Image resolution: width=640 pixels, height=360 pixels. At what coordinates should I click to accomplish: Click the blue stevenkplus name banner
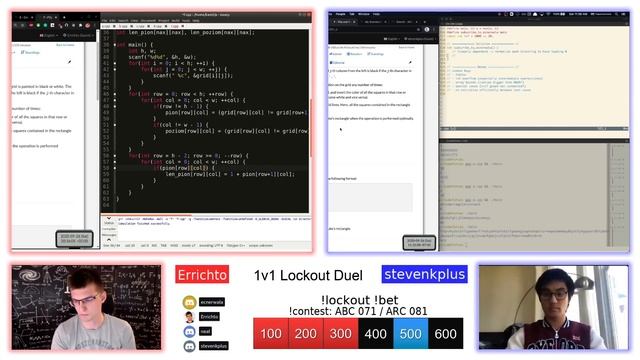pos(424,274)
